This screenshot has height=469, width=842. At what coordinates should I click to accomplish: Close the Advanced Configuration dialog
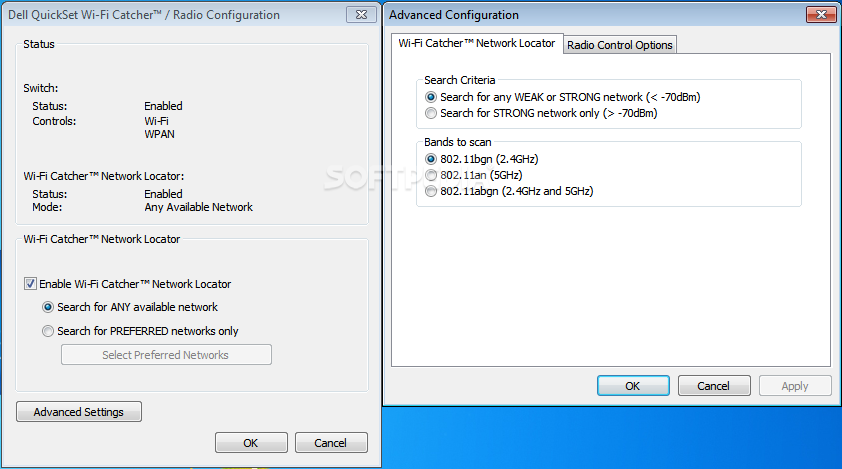[x=821, y=15]
